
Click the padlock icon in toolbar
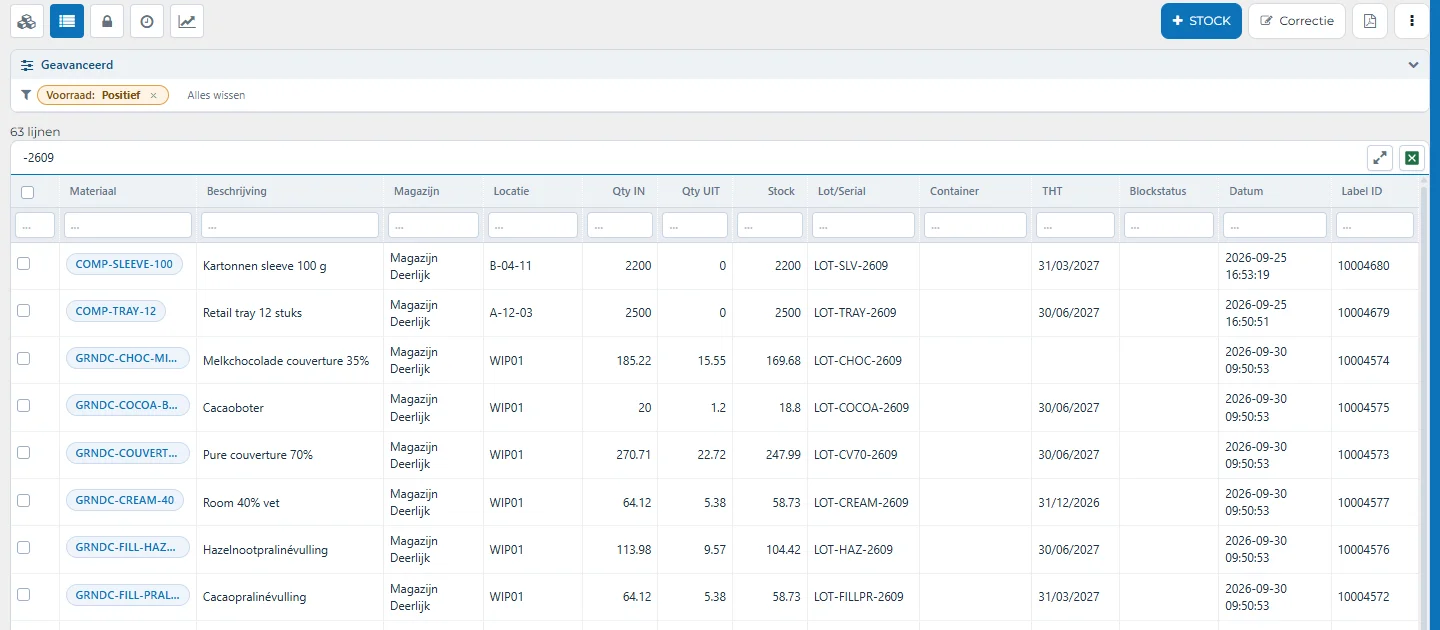point(107,21)
